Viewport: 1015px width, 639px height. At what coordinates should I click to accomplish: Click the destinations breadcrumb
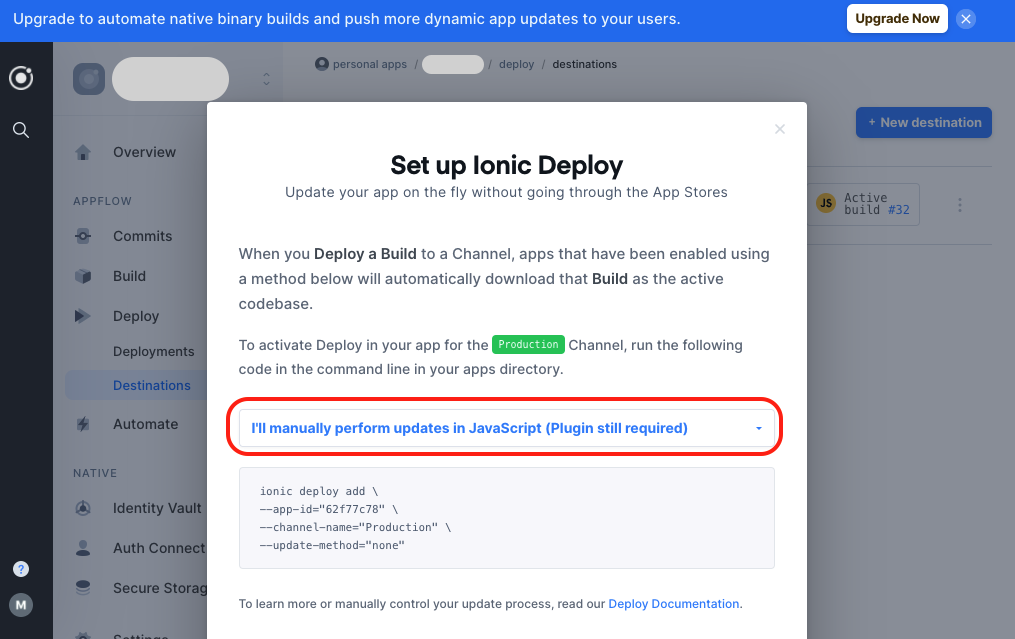click(x=585, y=64)
